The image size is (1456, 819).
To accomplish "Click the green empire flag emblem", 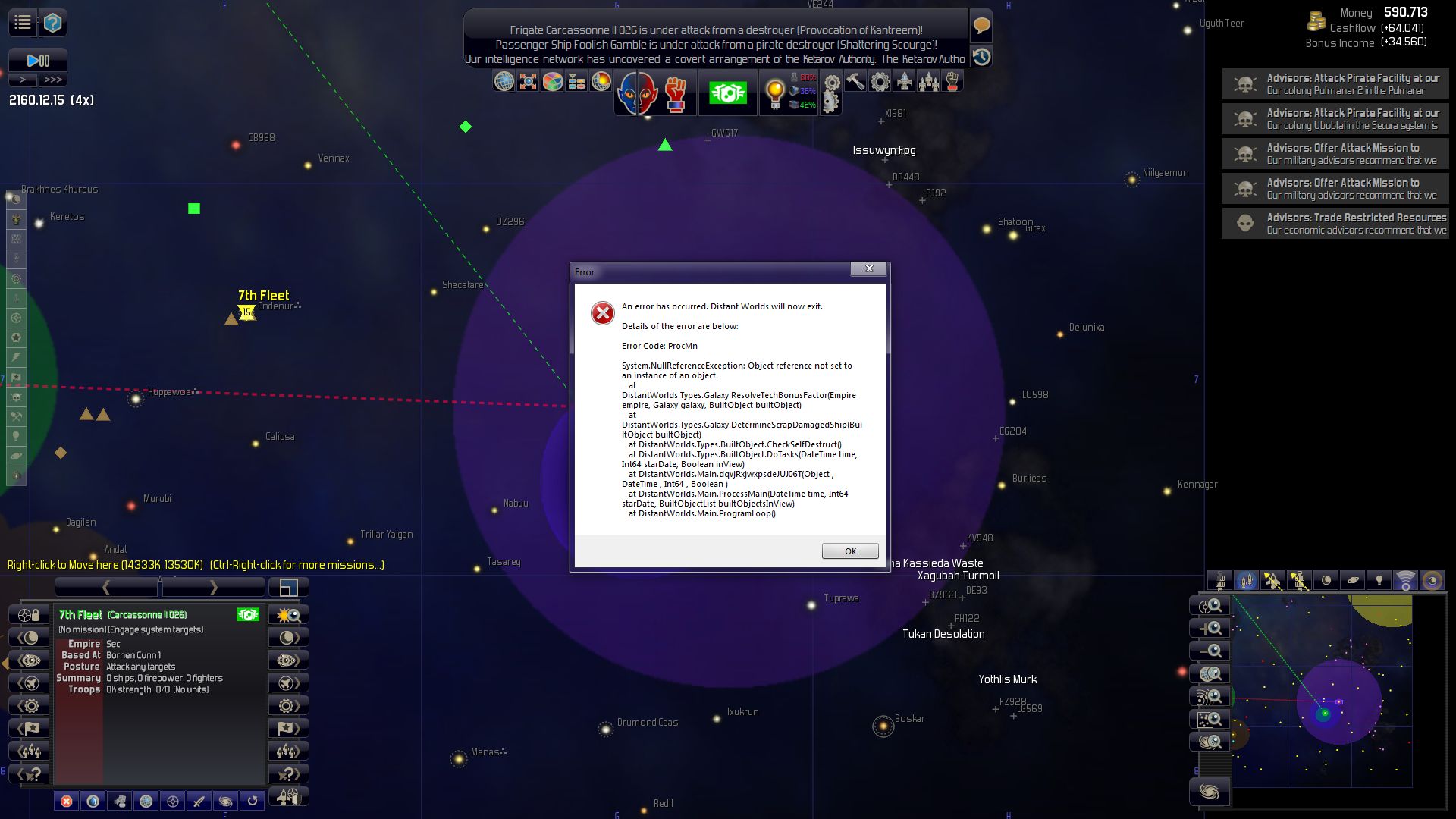I will [x=727, y=93].
